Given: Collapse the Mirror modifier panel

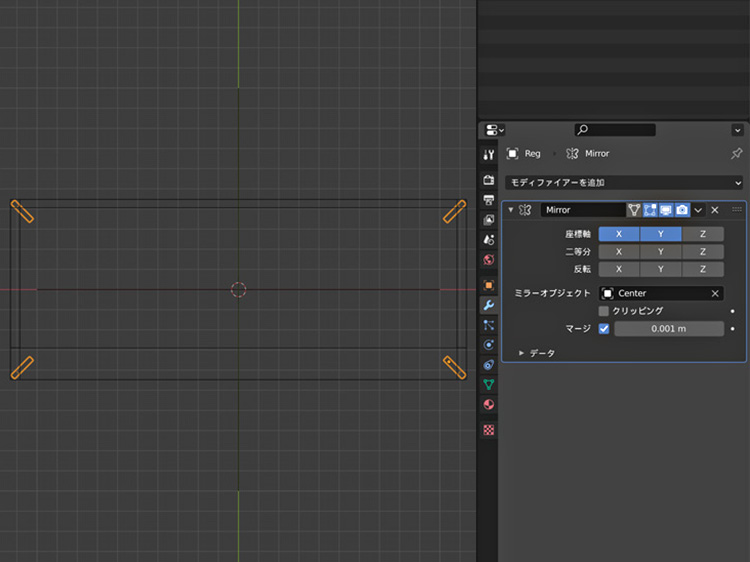Looking at the screenshot, I should (511, 210).
